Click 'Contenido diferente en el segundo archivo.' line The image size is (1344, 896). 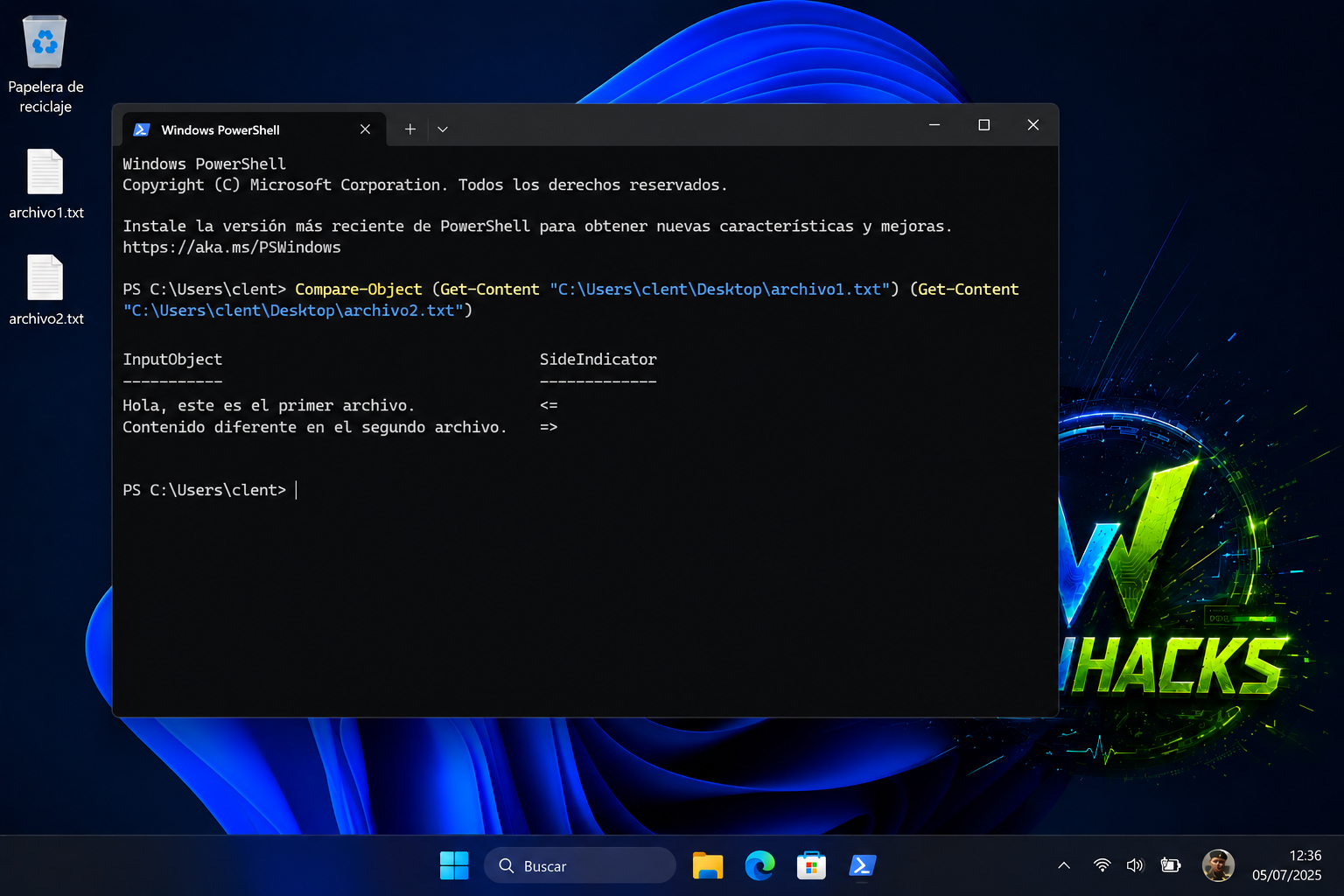[x=315, y=427]
